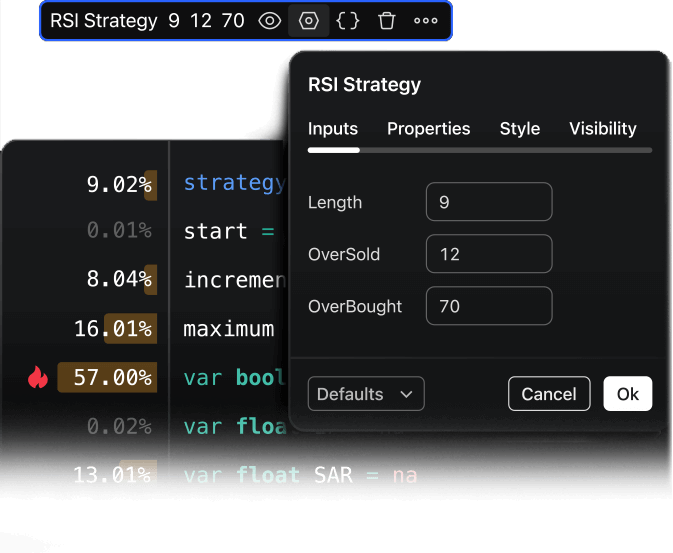673x553 pixels.
Task: Open RSI Strategy settings hexagon icon
Action: point(309,21)
